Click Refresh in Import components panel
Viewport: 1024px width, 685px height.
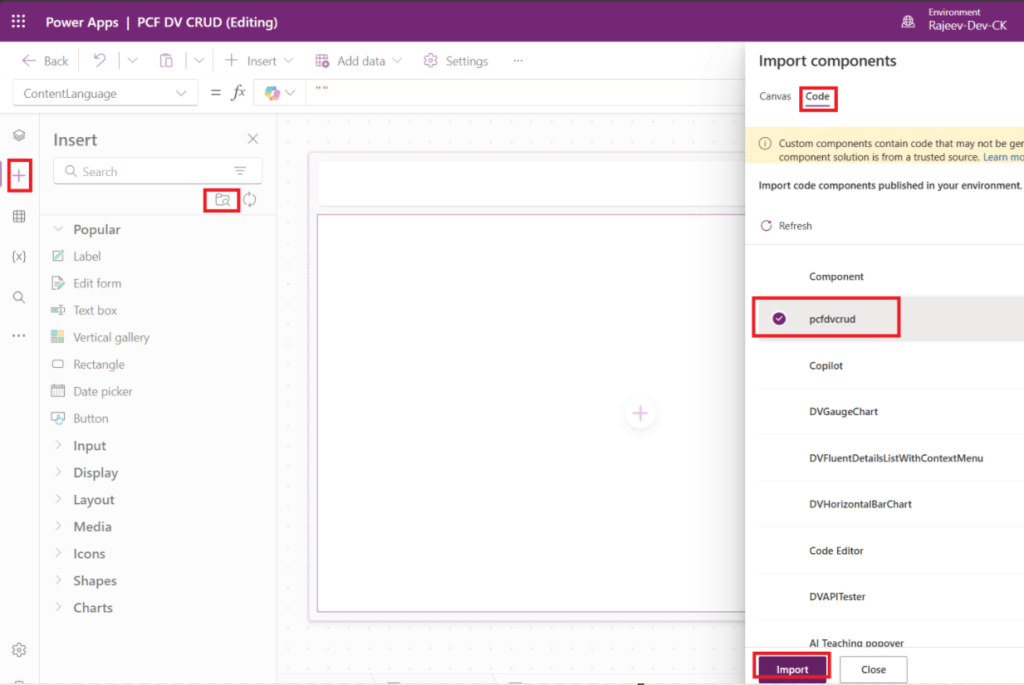[x=786, y=226]
